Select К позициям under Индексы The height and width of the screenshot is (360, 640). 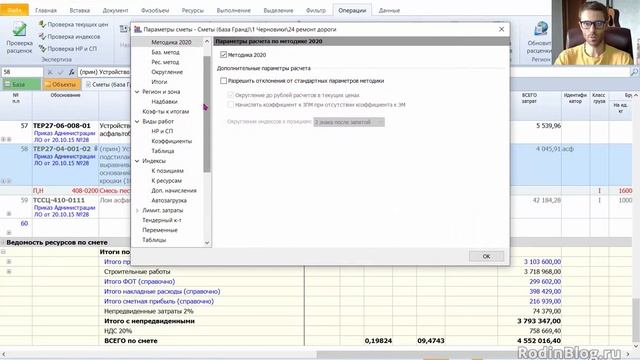pos(167,171)
